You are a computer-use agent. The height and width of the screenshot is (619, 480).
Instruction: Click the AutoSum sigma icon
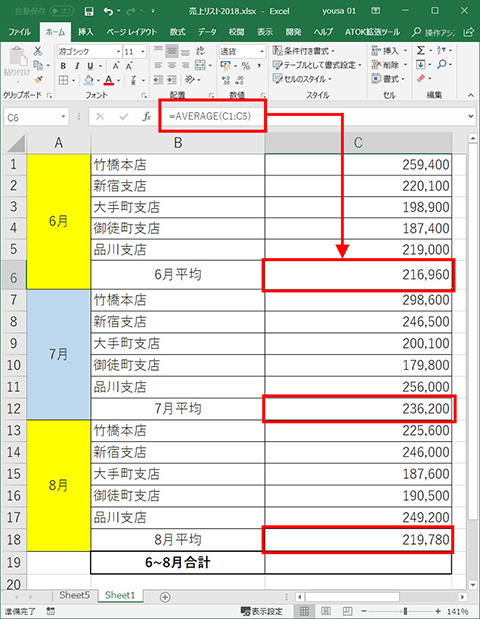[x=421, y=51]
